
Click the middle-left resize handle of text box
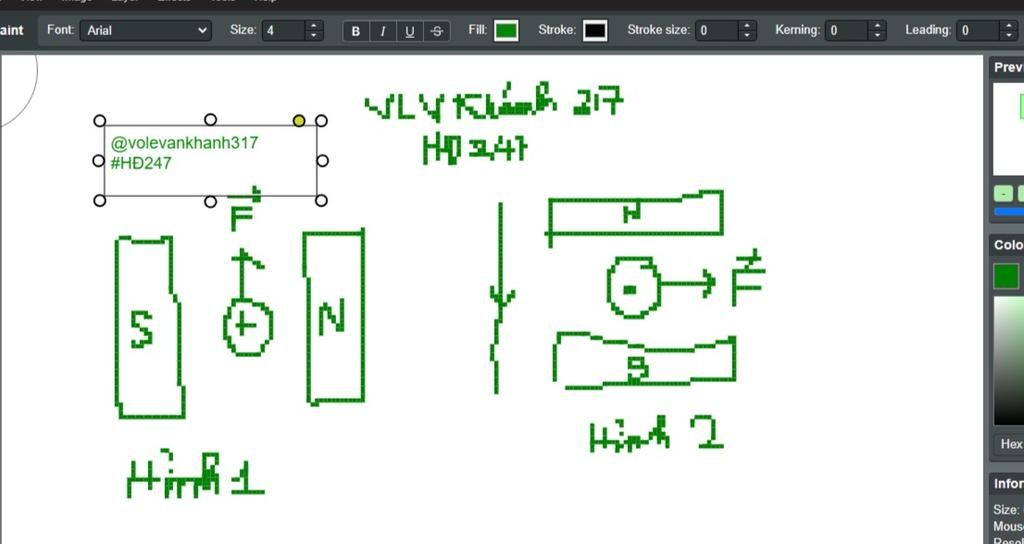click(x=99, y=161)
